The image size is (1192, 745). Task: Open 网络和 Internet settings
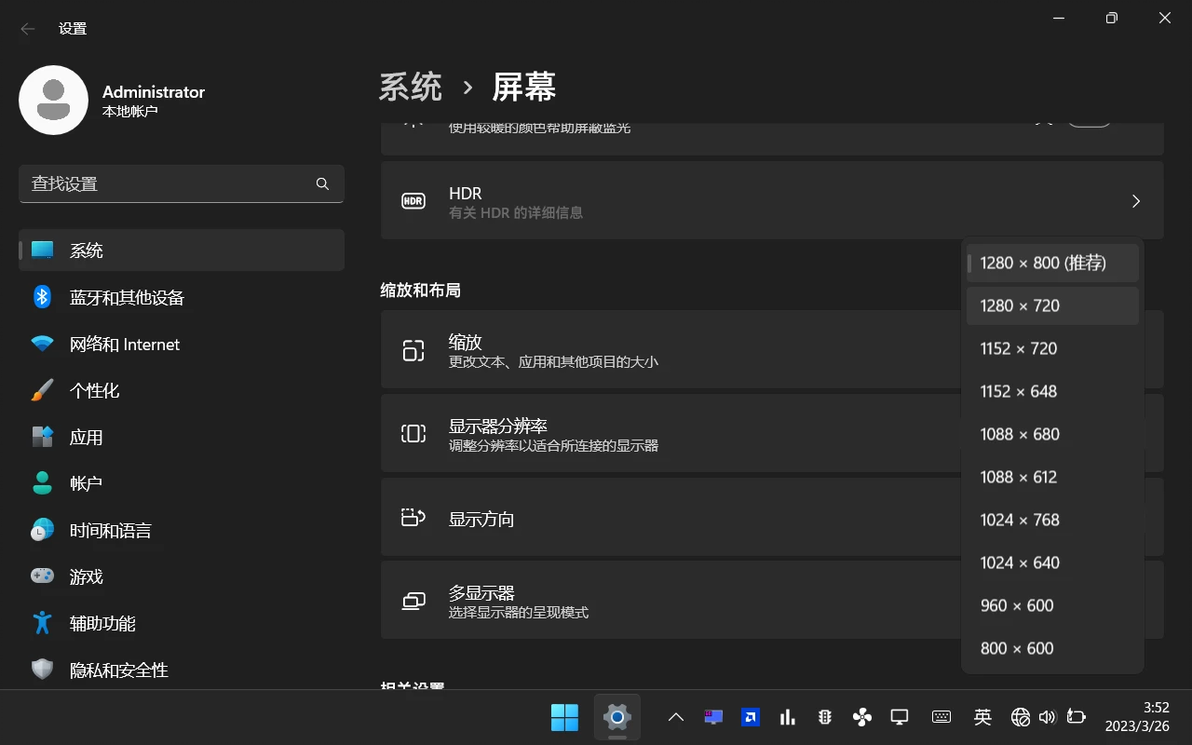pos(181,344)
